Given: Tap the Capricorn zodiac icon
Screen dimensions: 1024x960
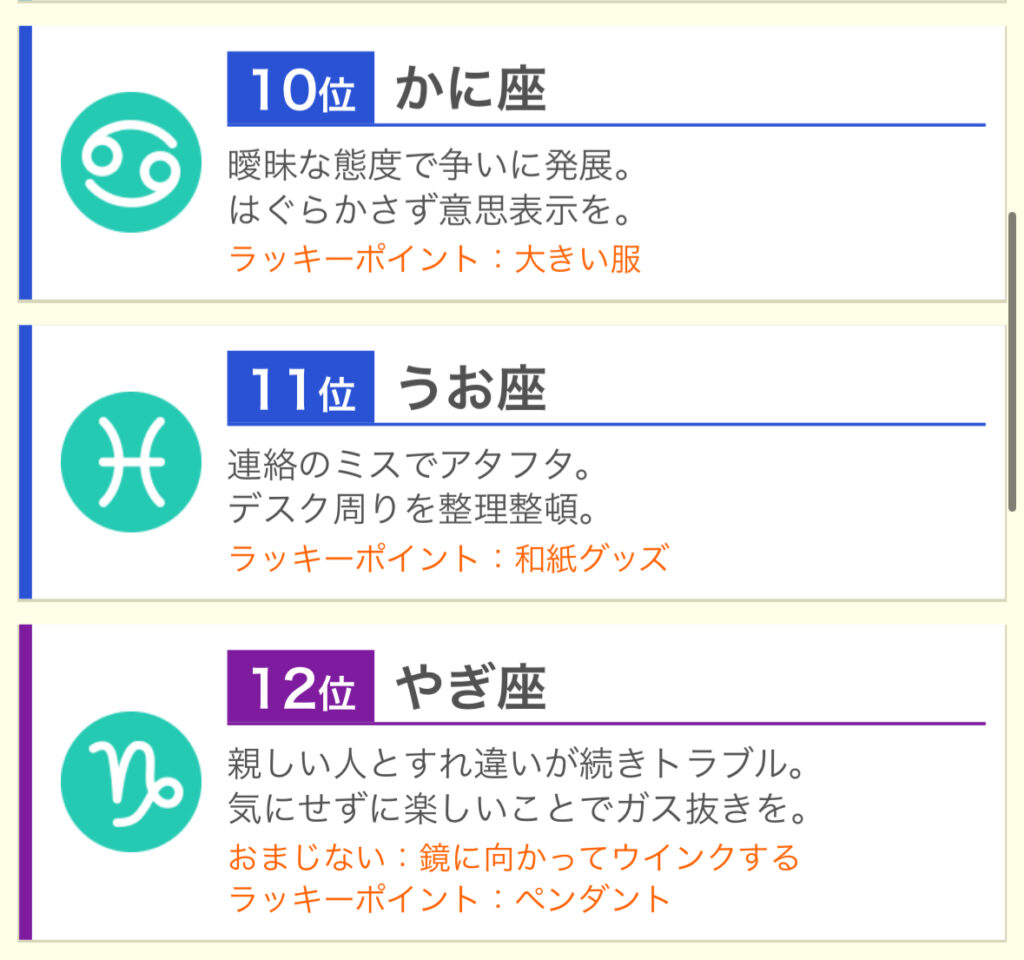Looking at the screenshot, I should (x=131, y=781).
